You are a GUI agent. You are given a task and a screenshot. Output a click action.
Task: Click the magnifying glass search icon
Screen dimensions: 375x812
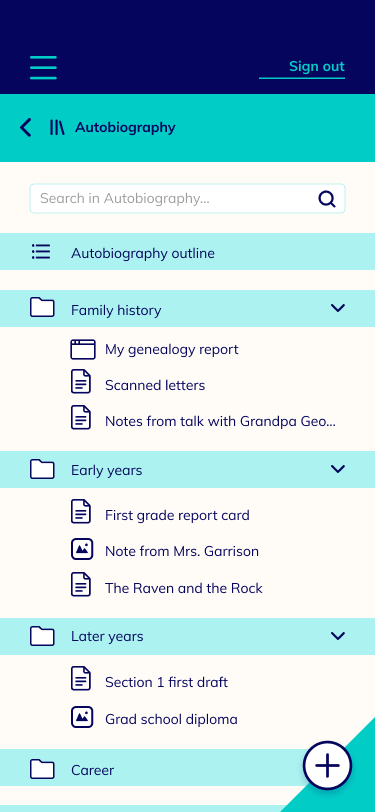pyautogui.click(x=327, y=199)
